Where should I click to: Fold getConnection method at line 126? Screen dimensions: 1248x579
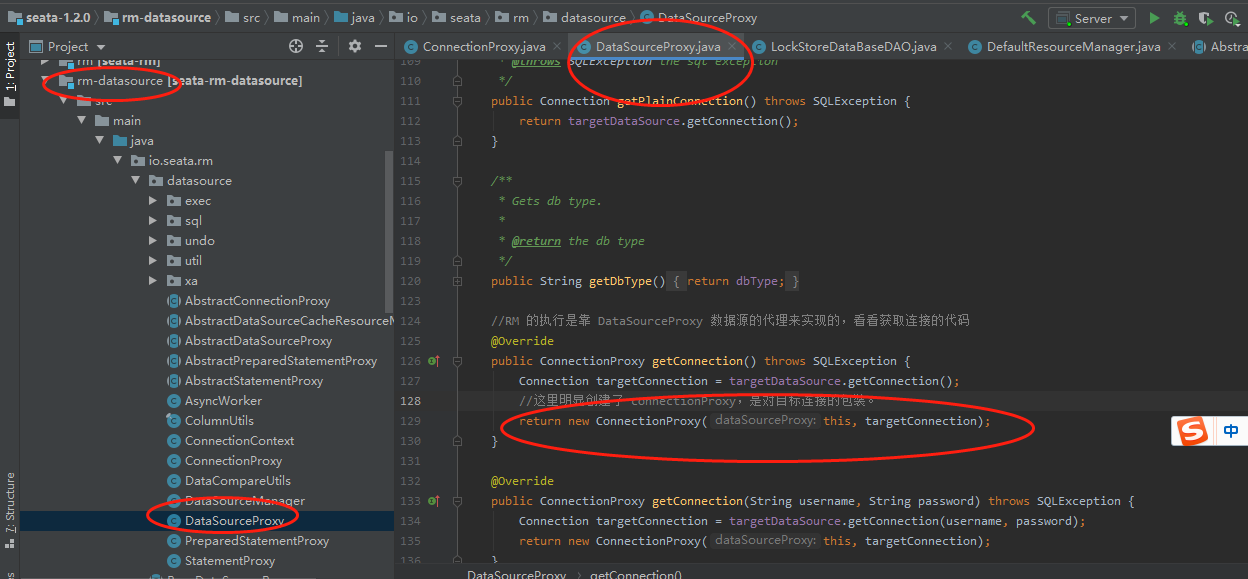point(457,360)
